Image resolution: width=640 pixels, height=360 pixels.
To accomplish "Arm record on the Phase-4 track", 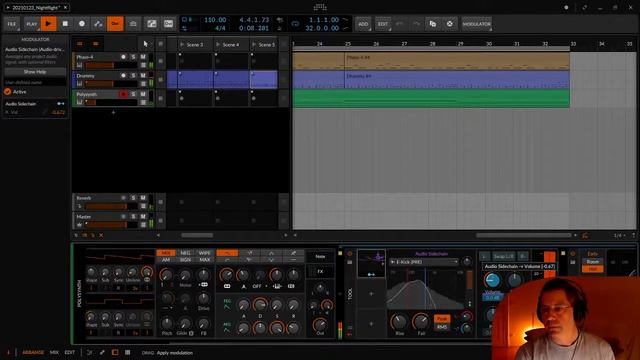I will point(123,57).
